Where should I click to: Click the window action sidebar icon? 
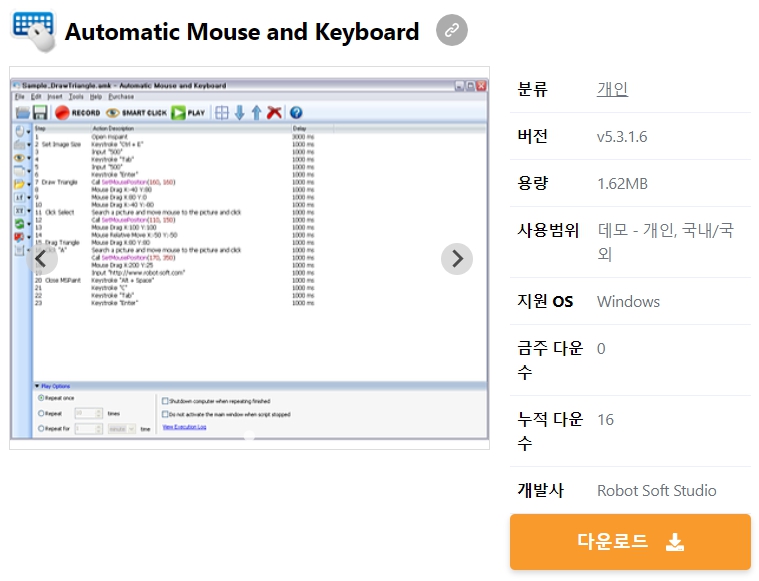click(x=19, y=171)
